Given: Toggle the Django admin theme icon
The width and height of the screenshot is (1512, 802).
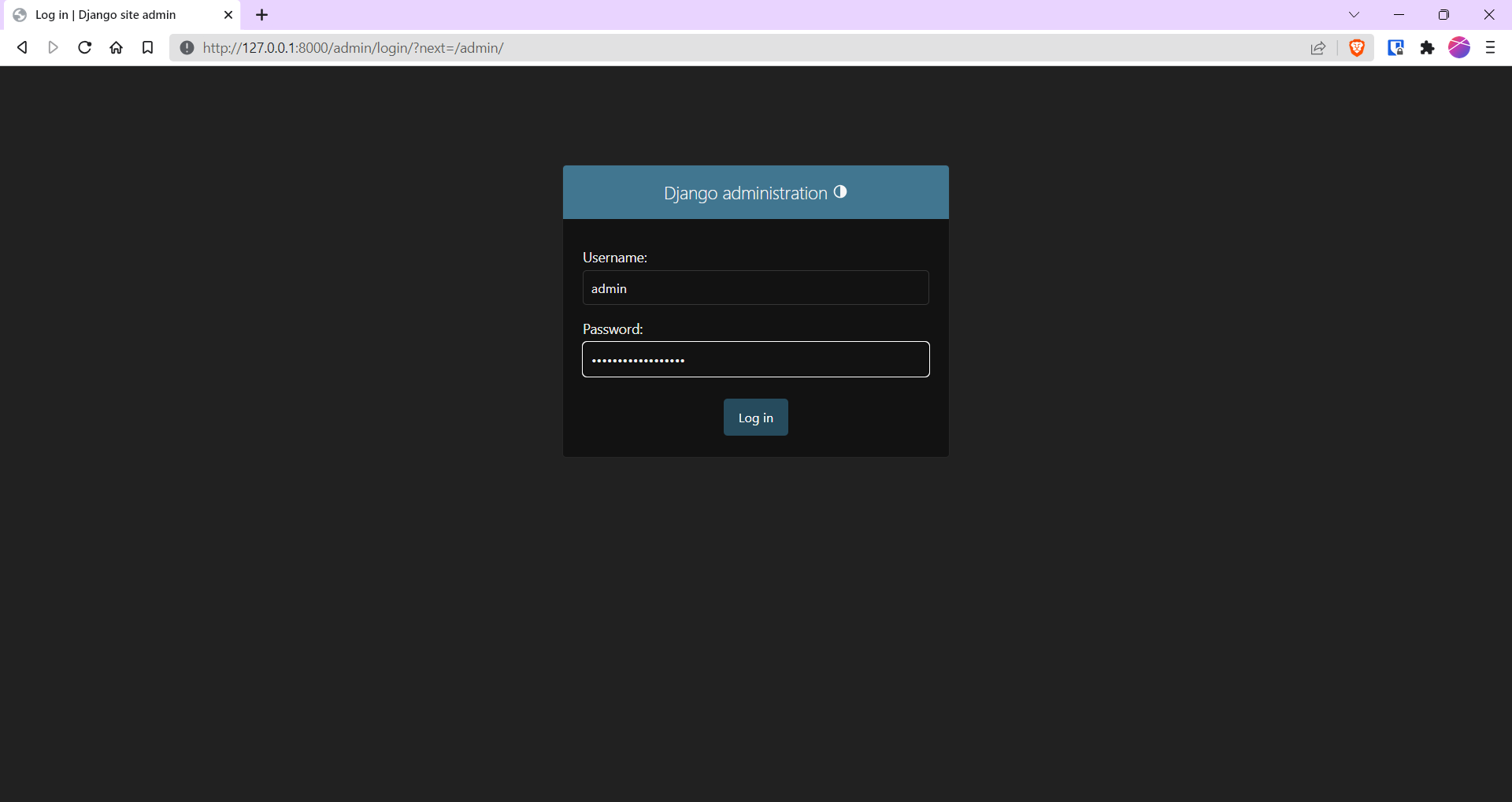Looking at the screenshot, I should tap(840, 191).
